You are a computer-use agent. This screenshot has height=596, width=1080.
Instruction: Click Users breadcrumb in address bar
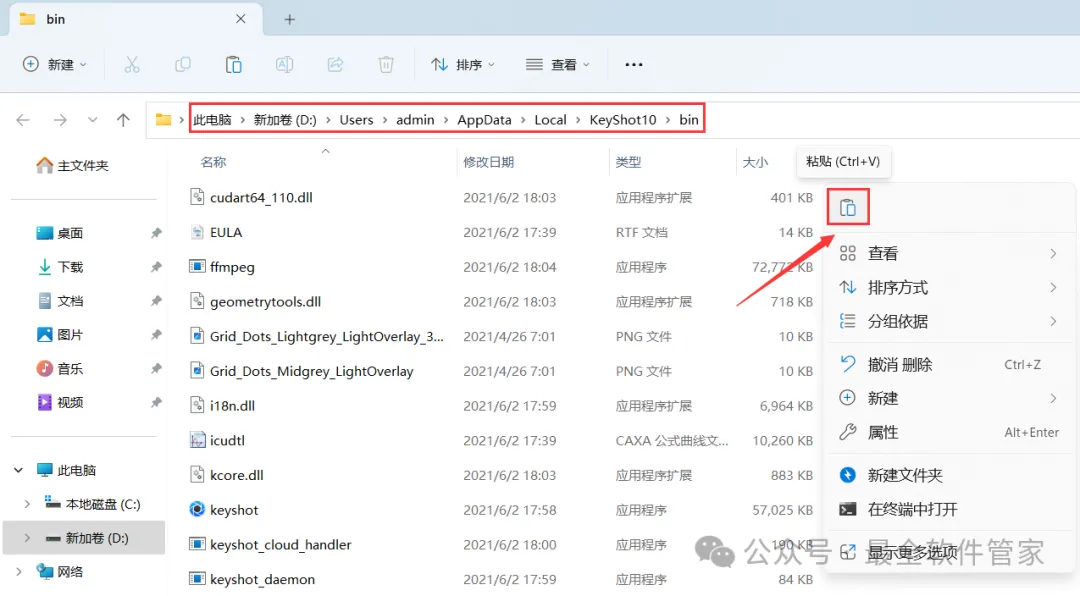coord(356,120)
